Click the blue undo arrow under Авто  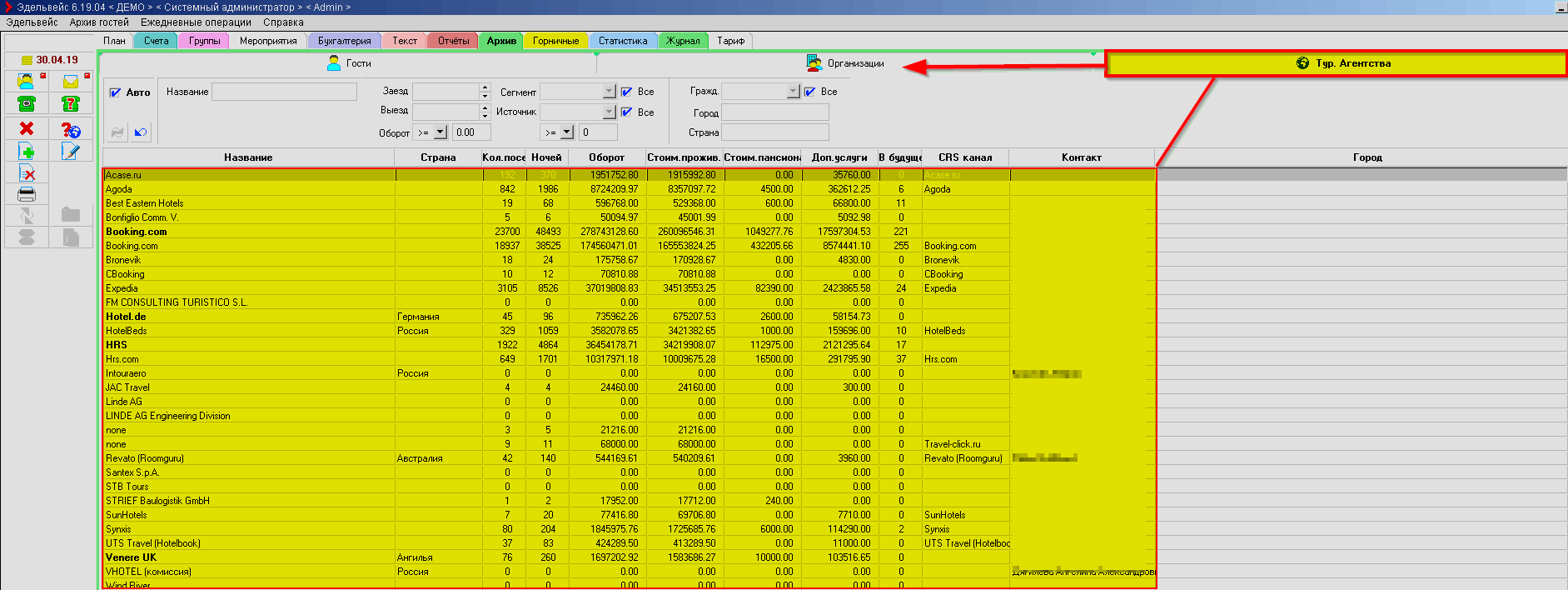(140, 132)
